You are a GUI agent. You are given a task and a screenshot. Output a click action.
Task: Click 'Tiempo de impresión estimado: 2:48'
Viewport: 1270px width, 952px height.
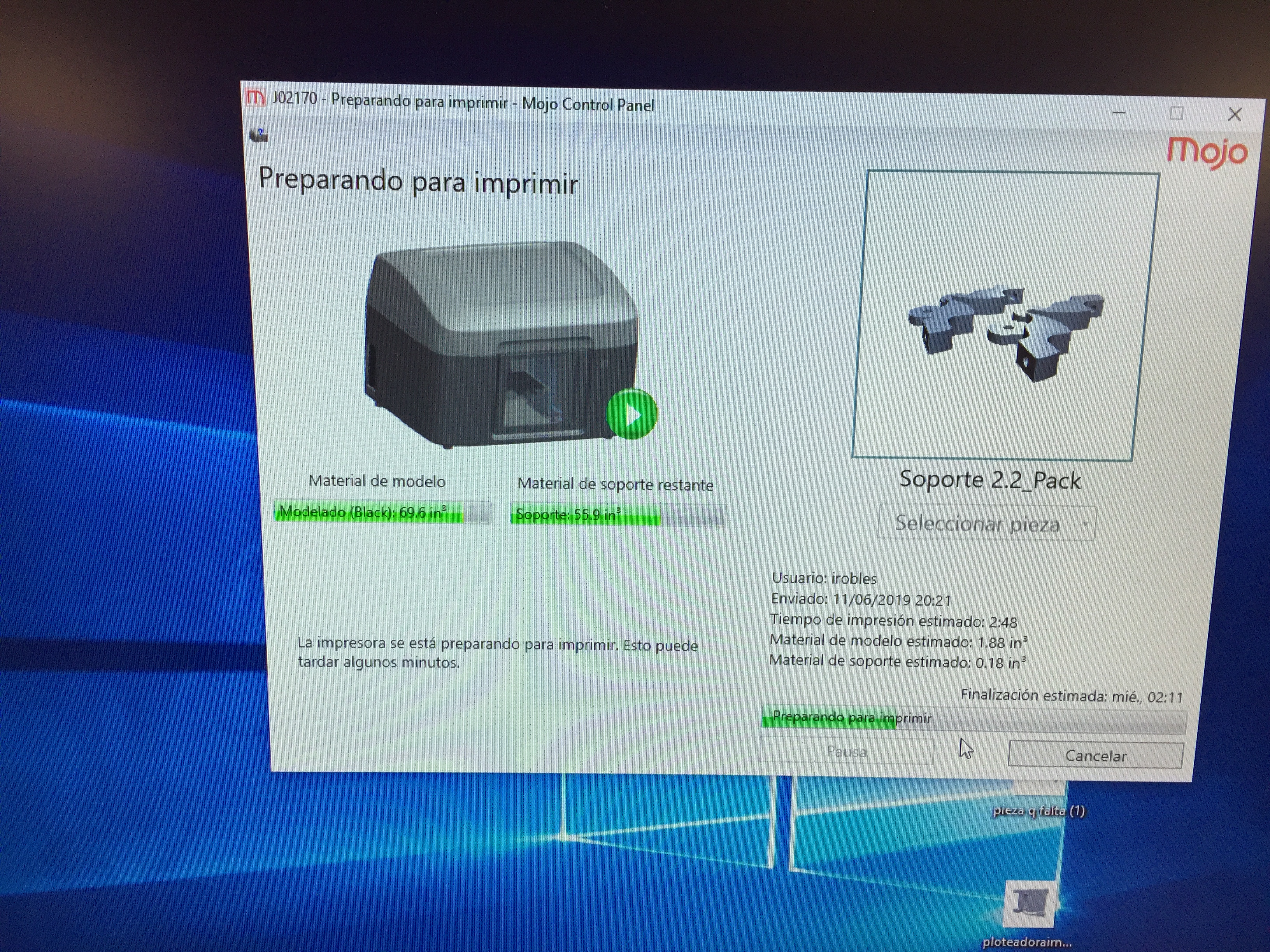pos(893,621)
